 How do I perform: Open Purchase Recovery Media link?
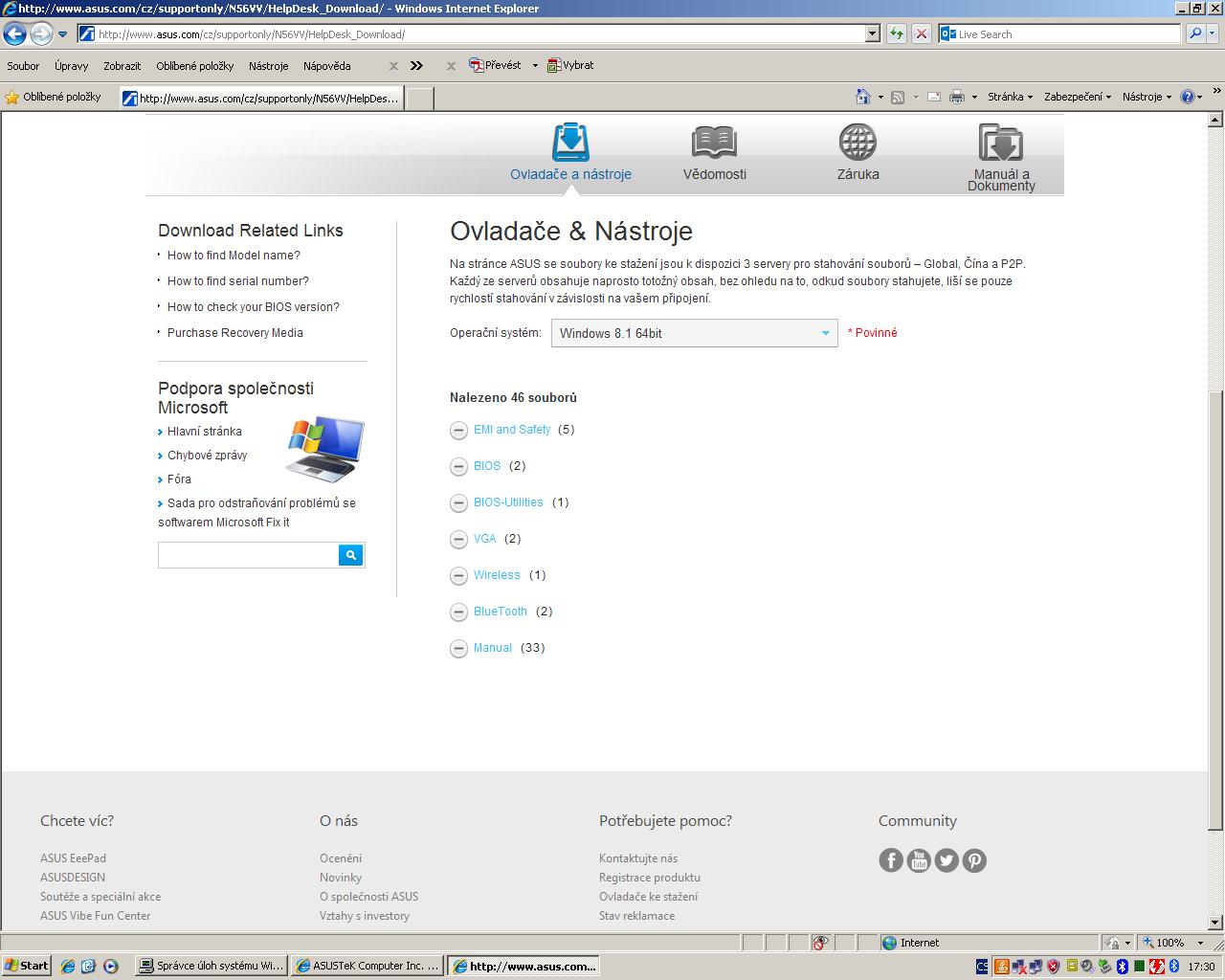pyautogui.click(x=235, y=333)
